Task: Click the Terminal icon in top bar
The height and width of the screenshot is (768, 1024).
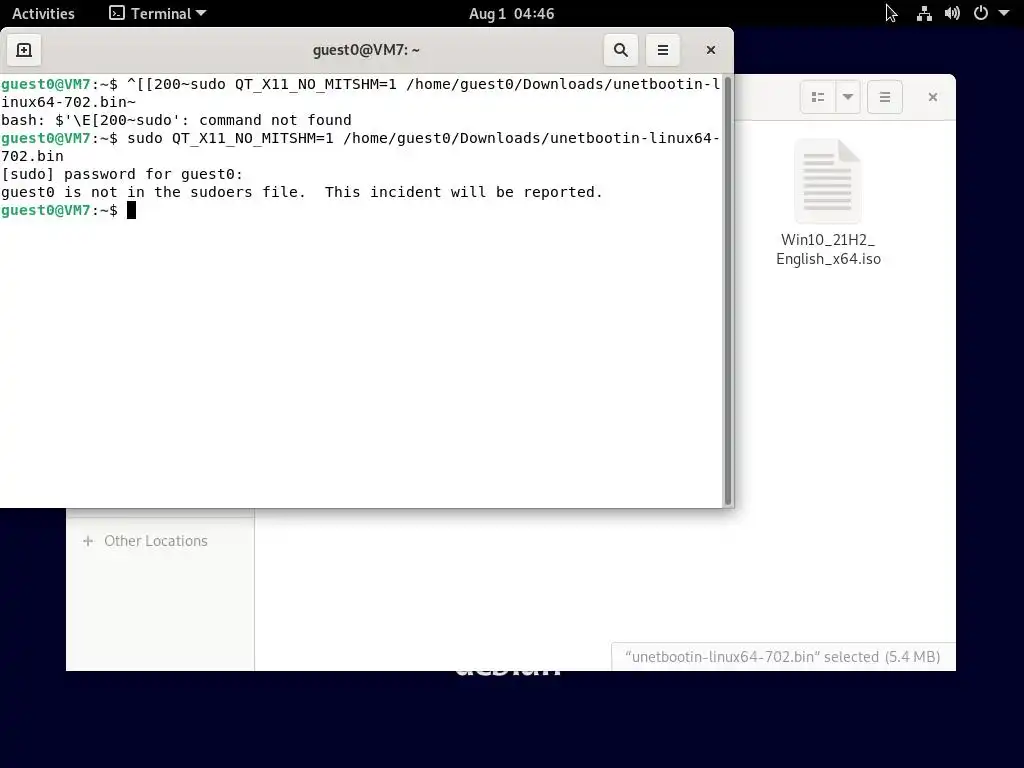Action: [116, 14]
